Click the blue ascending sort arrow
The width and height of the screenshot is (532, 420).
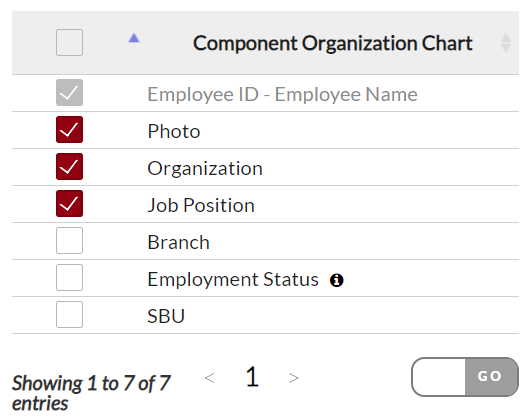134,38
